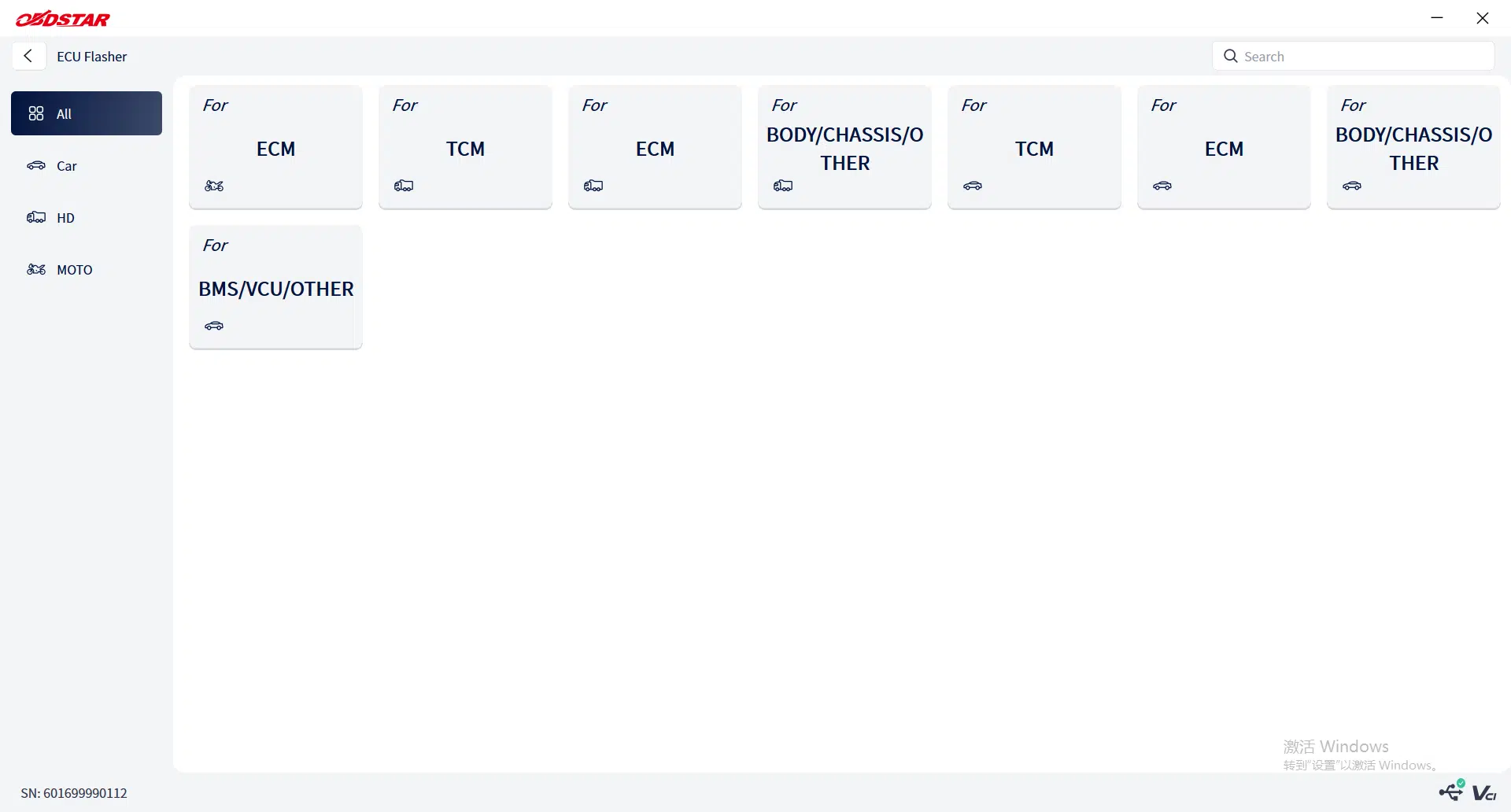Go back using the back arrow
Screen dimensions: 1511x812
pyautogui.click(x=28, y=56)
